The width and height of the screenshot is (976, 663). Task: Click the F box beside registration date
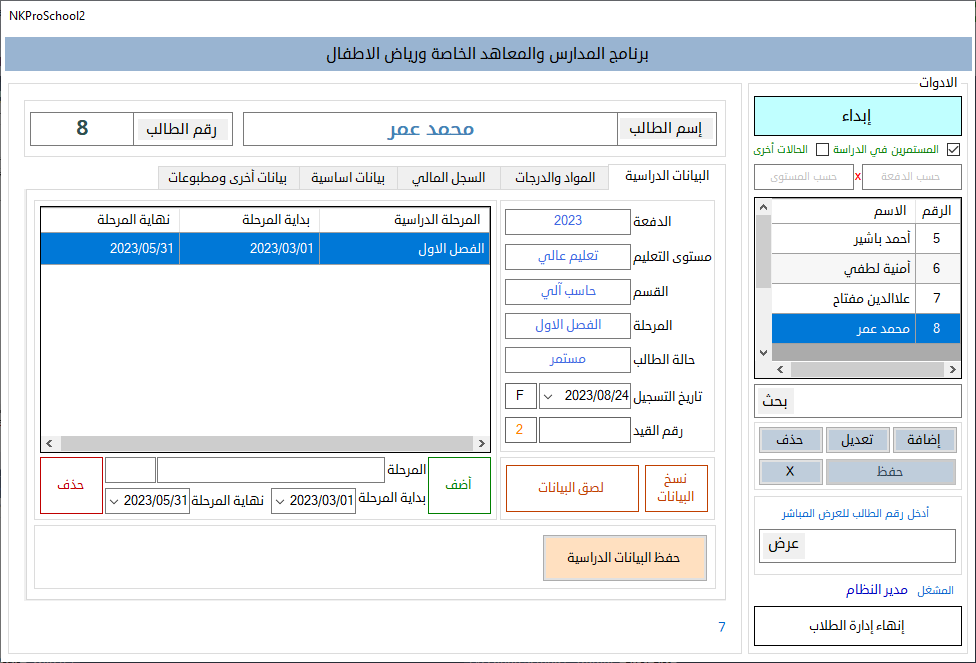coord(520,396)
